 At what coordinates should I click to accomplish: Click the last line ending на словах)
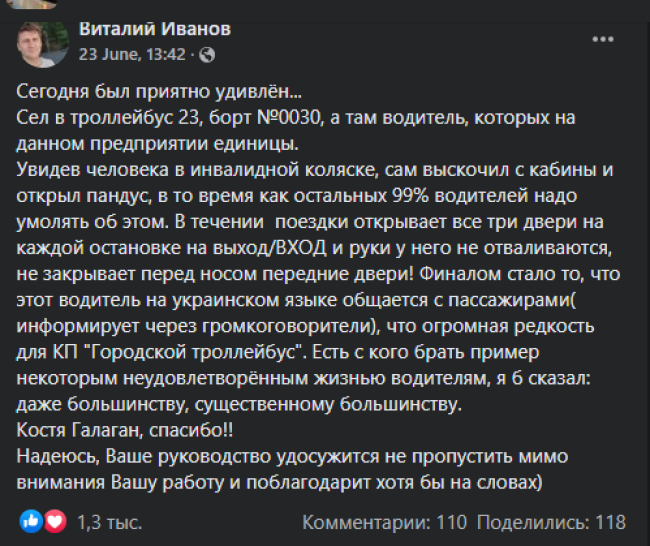point(279,483)
